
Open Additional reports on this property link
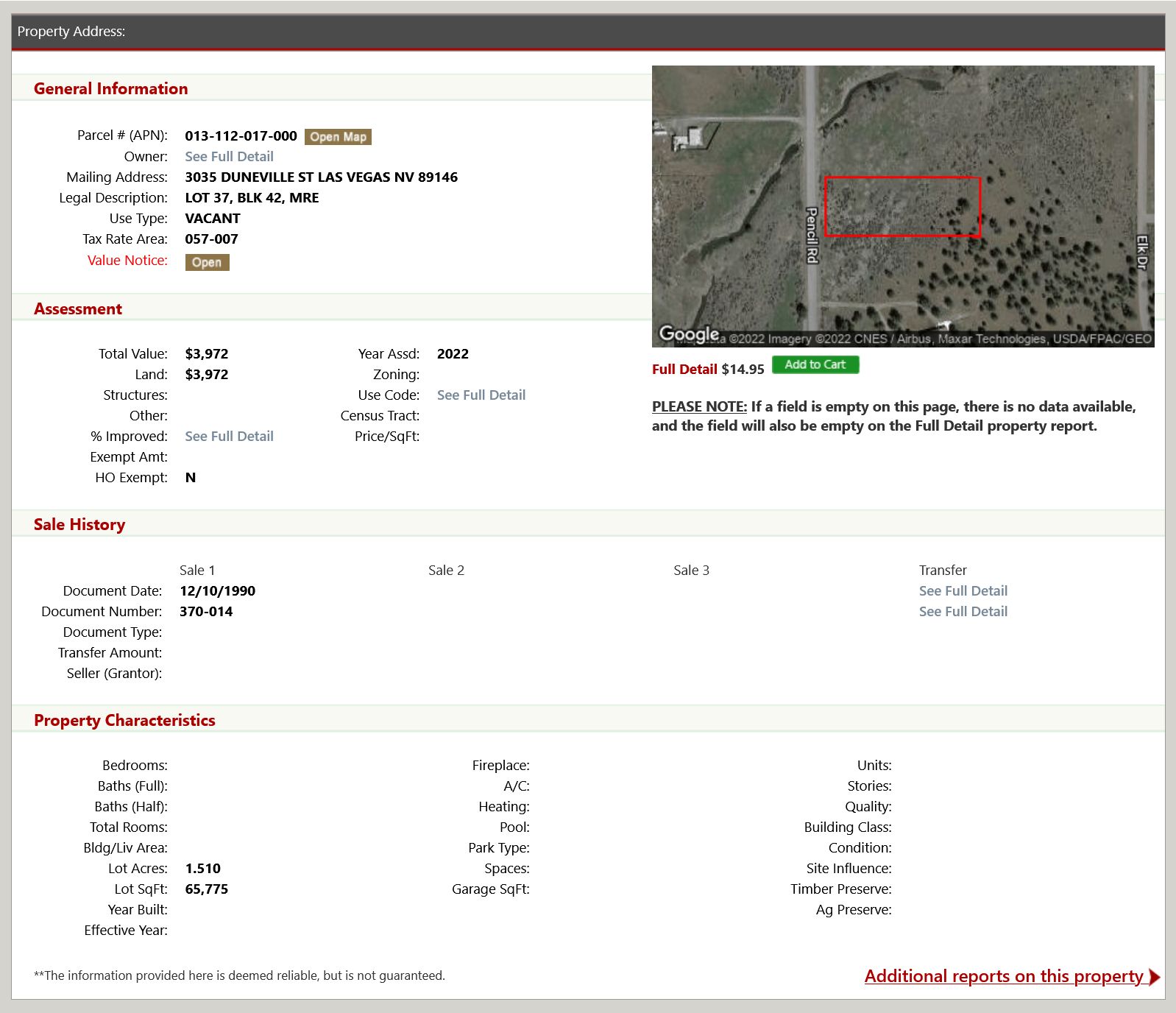(x=1003, y=976)
